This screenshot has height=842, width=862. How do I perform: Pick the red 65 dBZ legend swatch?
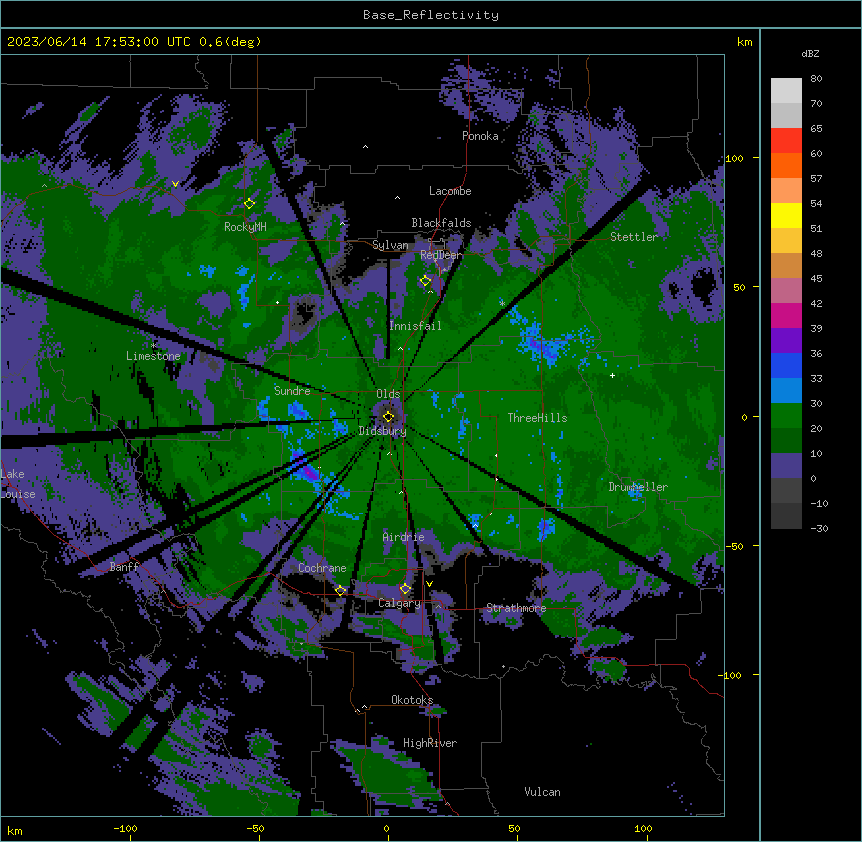(x=786, y=140)
